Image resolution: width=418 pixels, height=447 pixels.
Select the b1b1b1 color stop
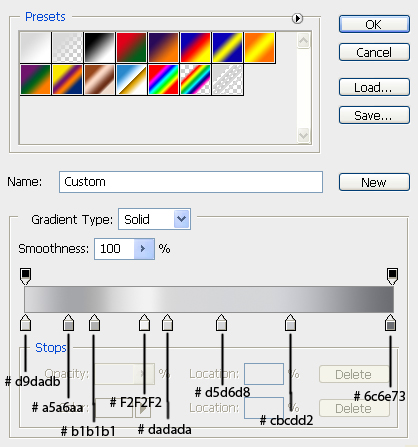pyautogui.click(x=94, y=322)
